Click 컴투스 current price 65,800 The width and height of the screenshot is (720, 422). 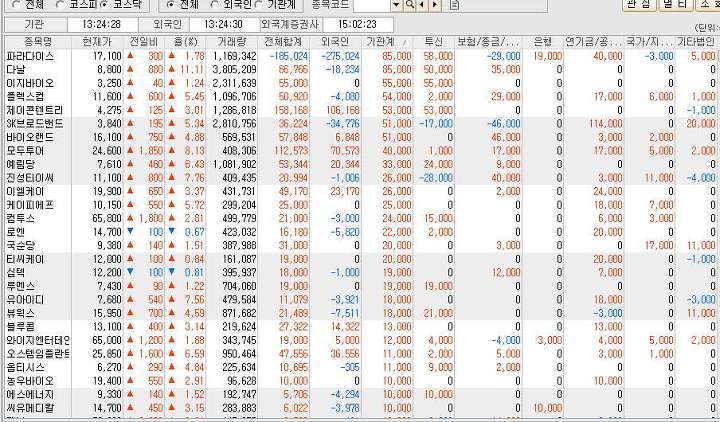click(x=107, y=219)
